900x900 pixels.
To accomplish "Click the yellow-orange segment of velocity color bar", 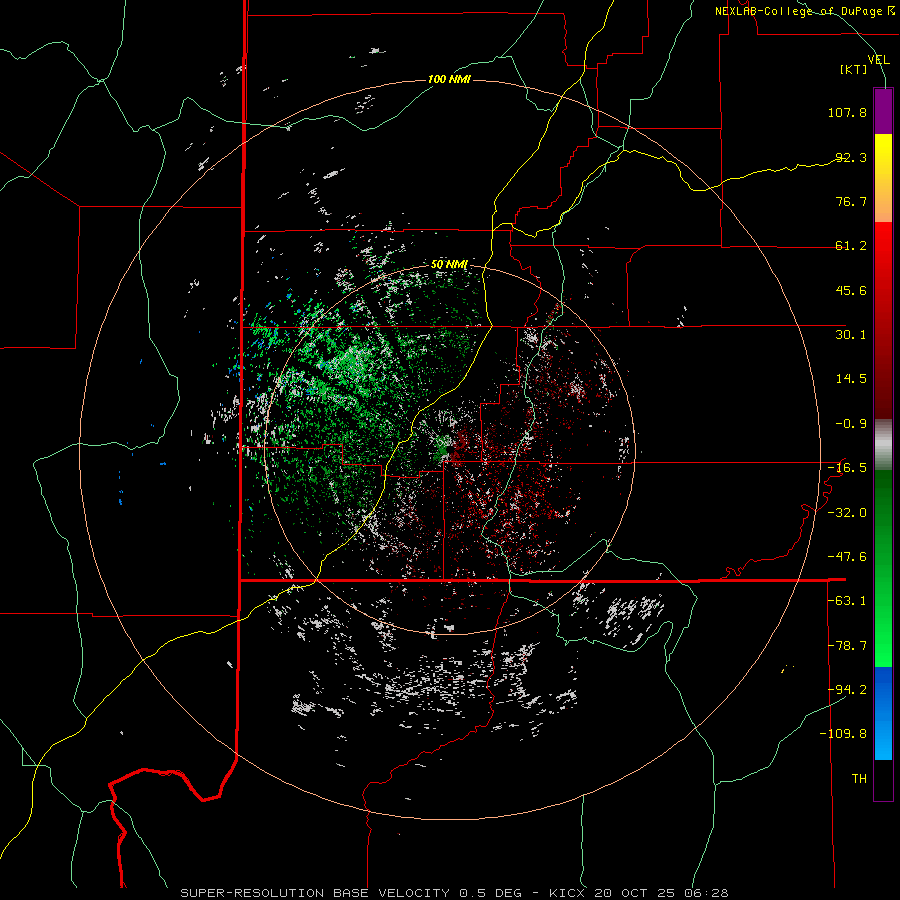I will click(x=883, y=178).
